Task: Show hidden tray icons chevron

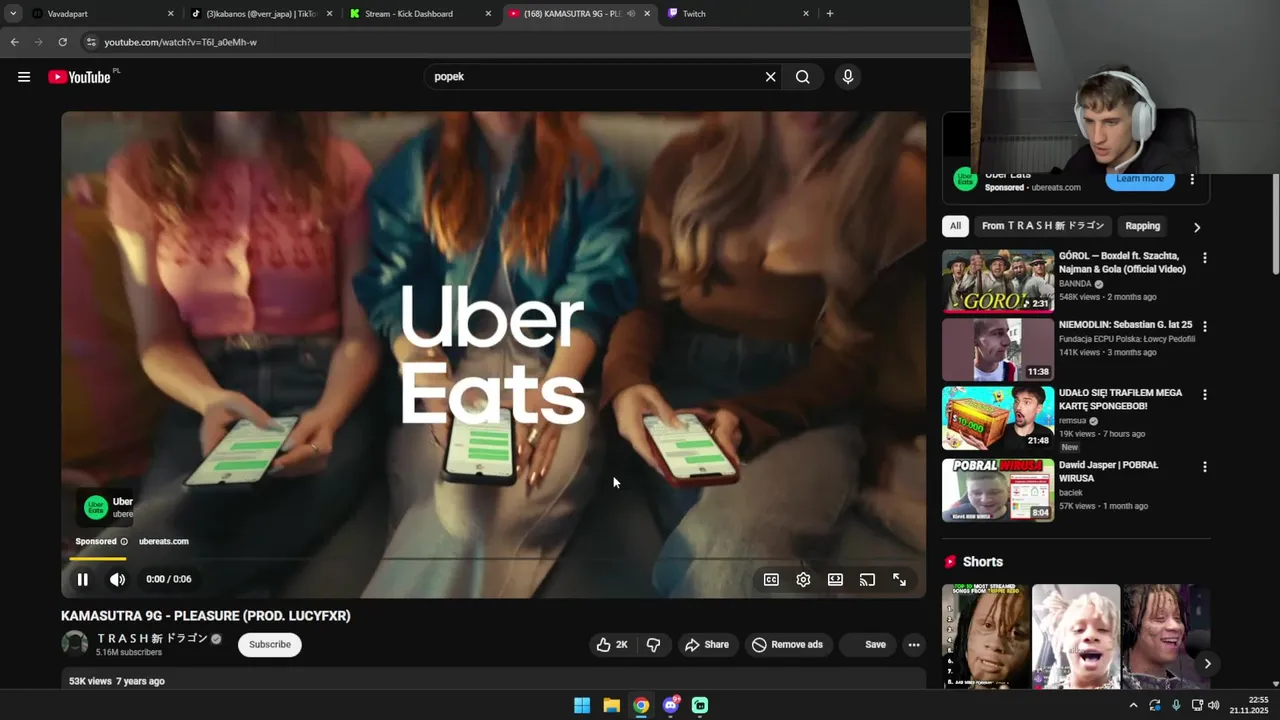Action: pyautogui.click(x=1133, y=705)
